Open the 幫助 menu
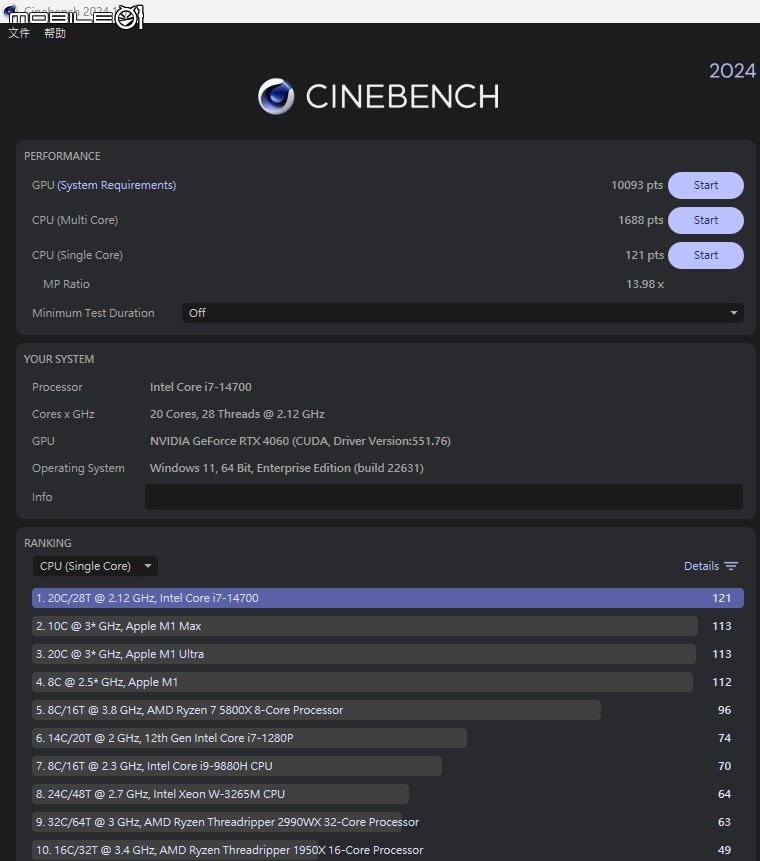Viewport: 760px width, 861px height. [x=55, y=33]
